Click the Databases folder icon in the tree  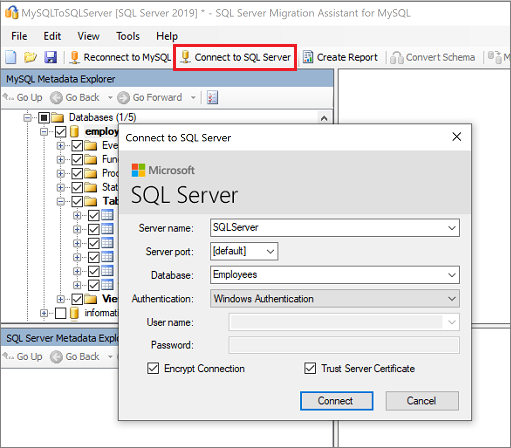(x=58, y=118)
